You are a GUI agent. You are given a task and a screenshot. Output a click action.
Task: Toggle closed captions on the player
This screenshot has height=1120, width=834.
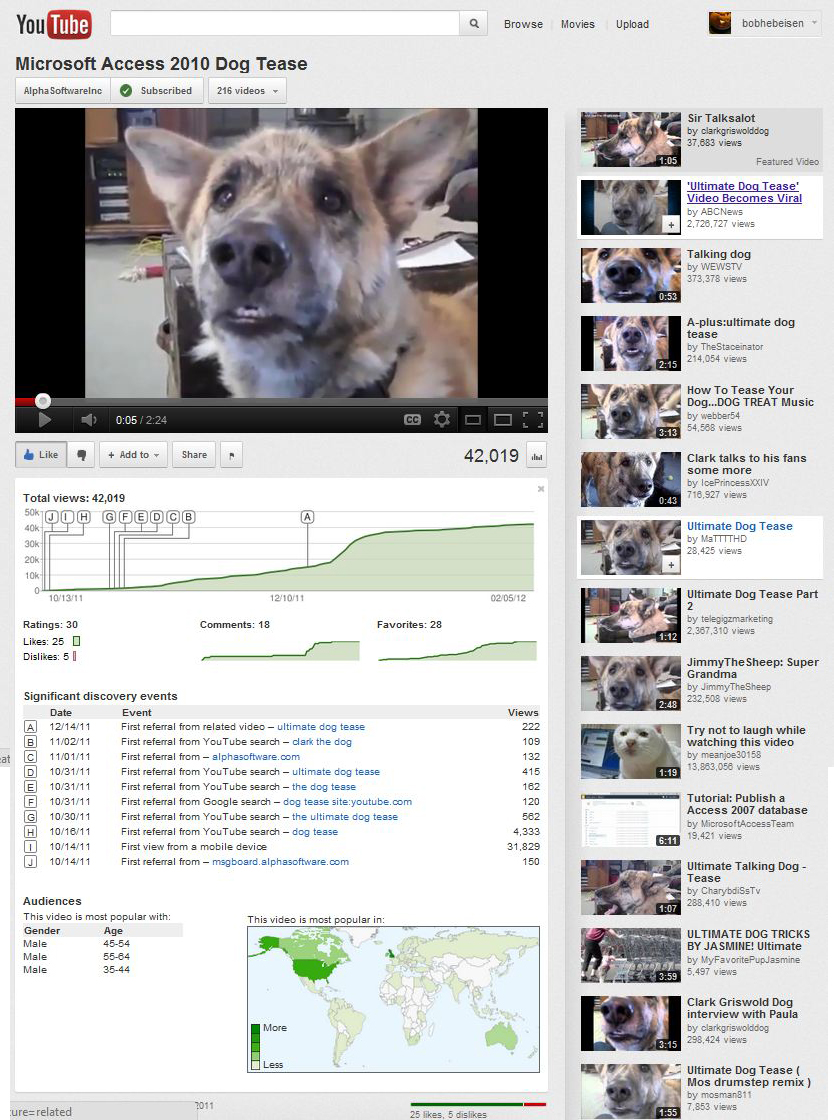pos(412,420)
